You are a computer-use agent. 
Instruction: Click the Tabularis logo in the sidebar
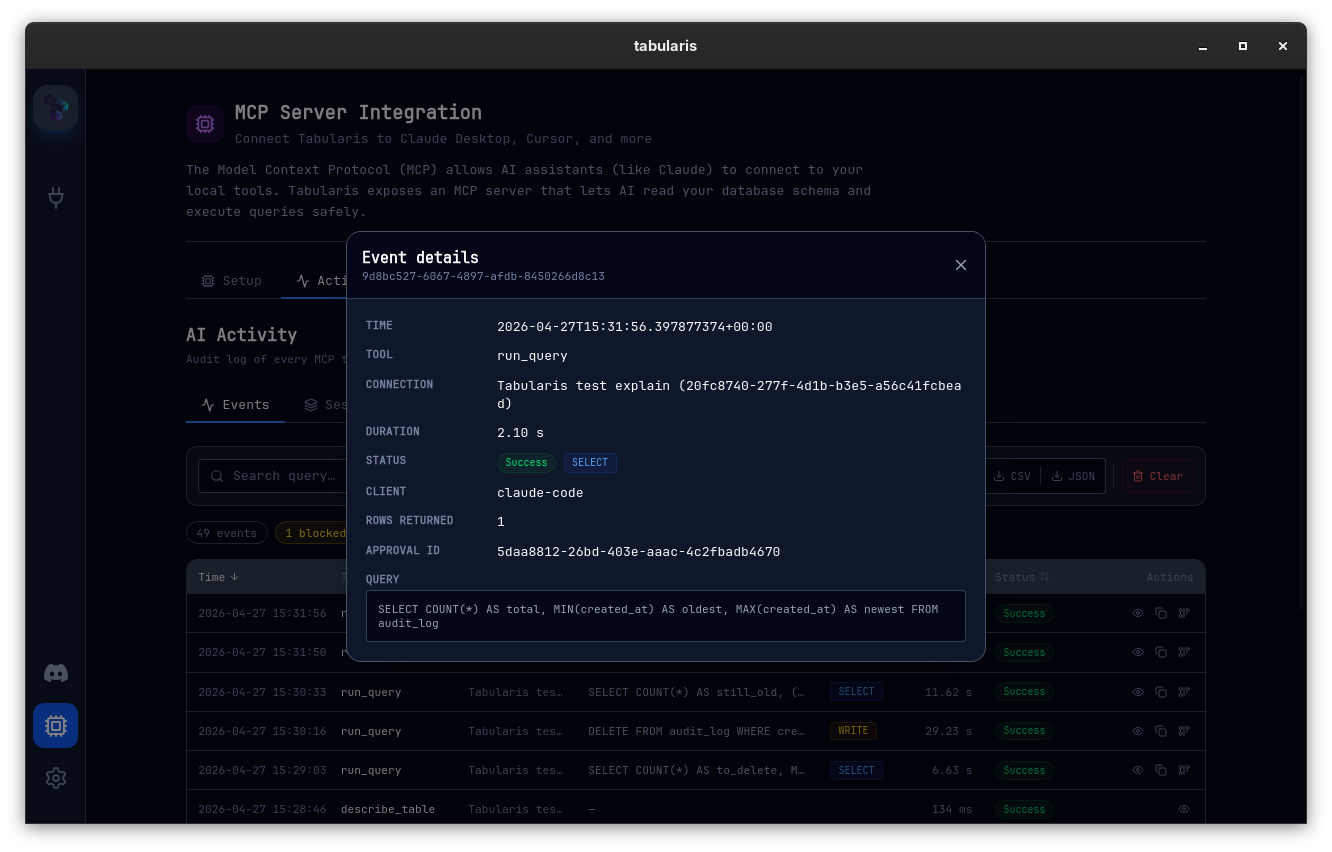(56, 108)
